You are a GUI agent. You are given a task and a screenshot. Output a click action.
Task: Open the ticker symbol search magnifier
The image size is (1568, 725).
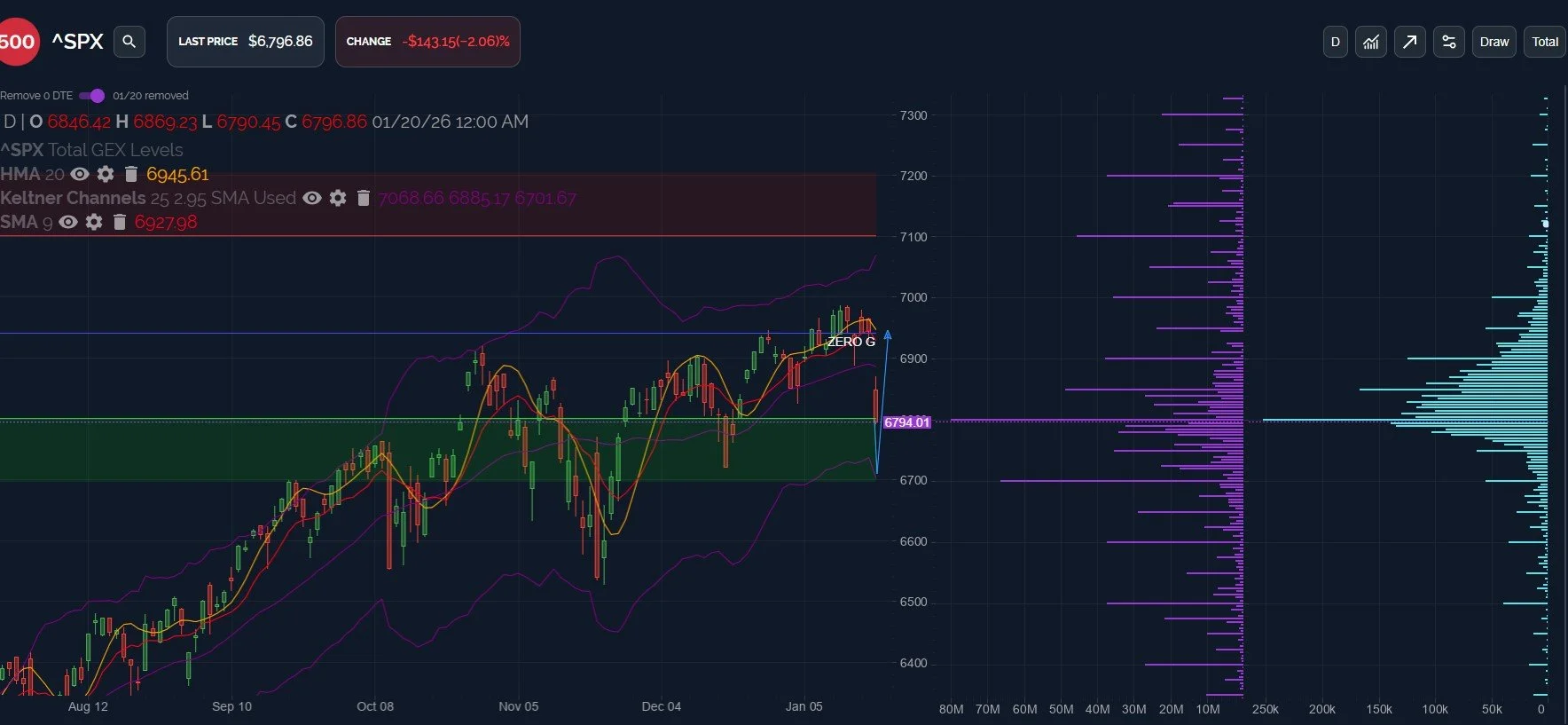coord(129,42)
